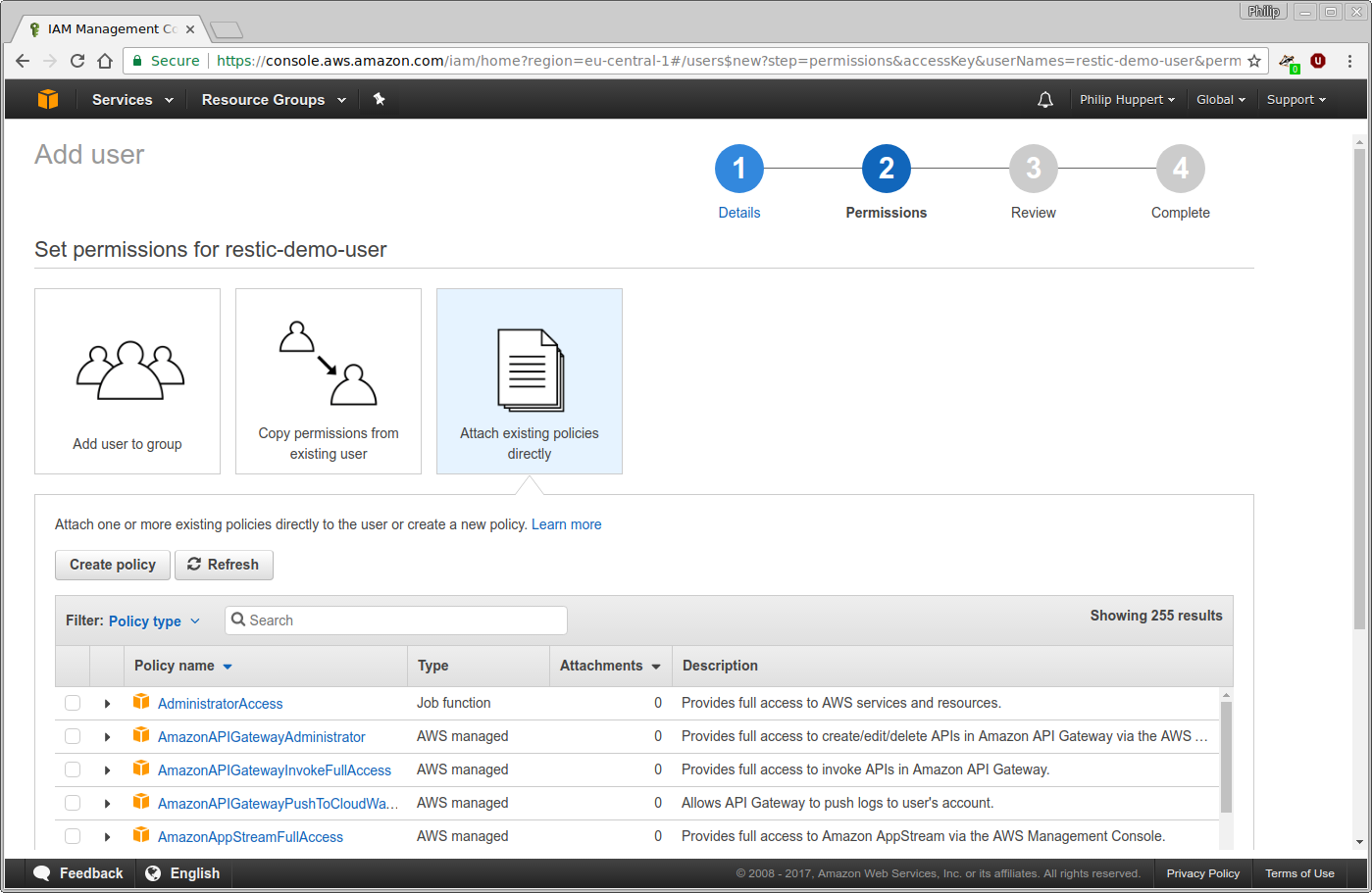
Task: Expand the AmazonAPIGatewayInvokeFullAccess row details
Action: (107, 770)
